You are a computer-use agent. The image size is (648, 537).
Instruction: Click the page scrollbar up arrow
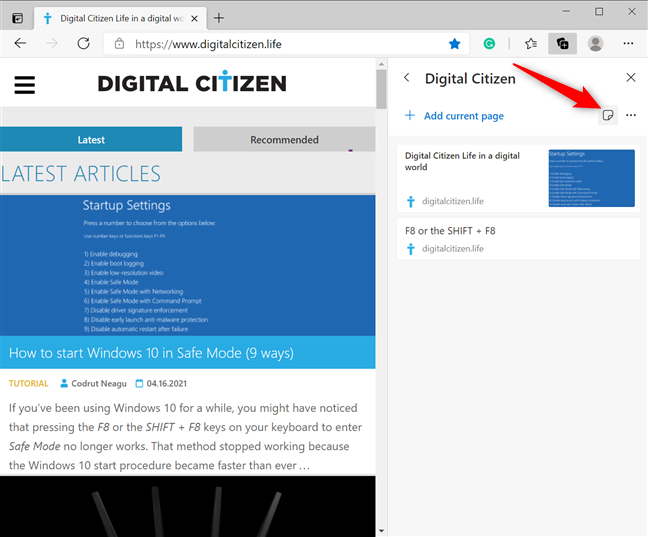pyautogui.click(x=381, y=64)
